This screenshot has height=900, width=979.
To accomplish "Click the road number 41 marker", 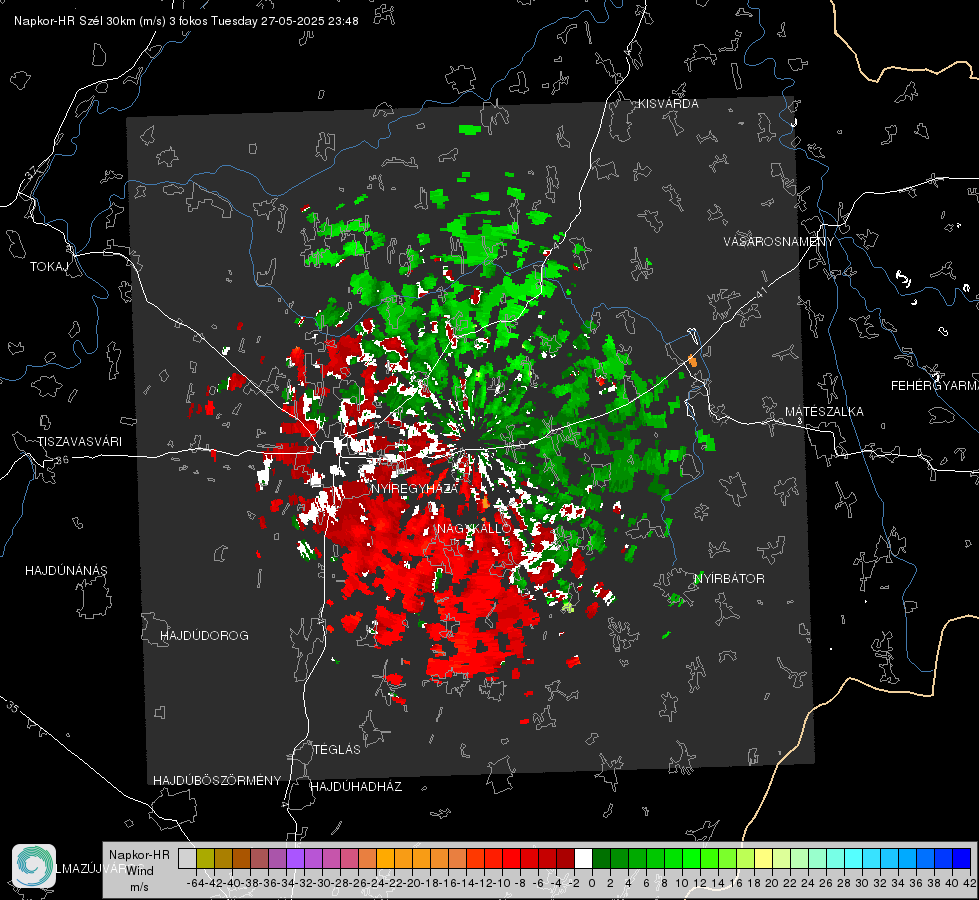I will pyautogui.click(x=761, y=292).
